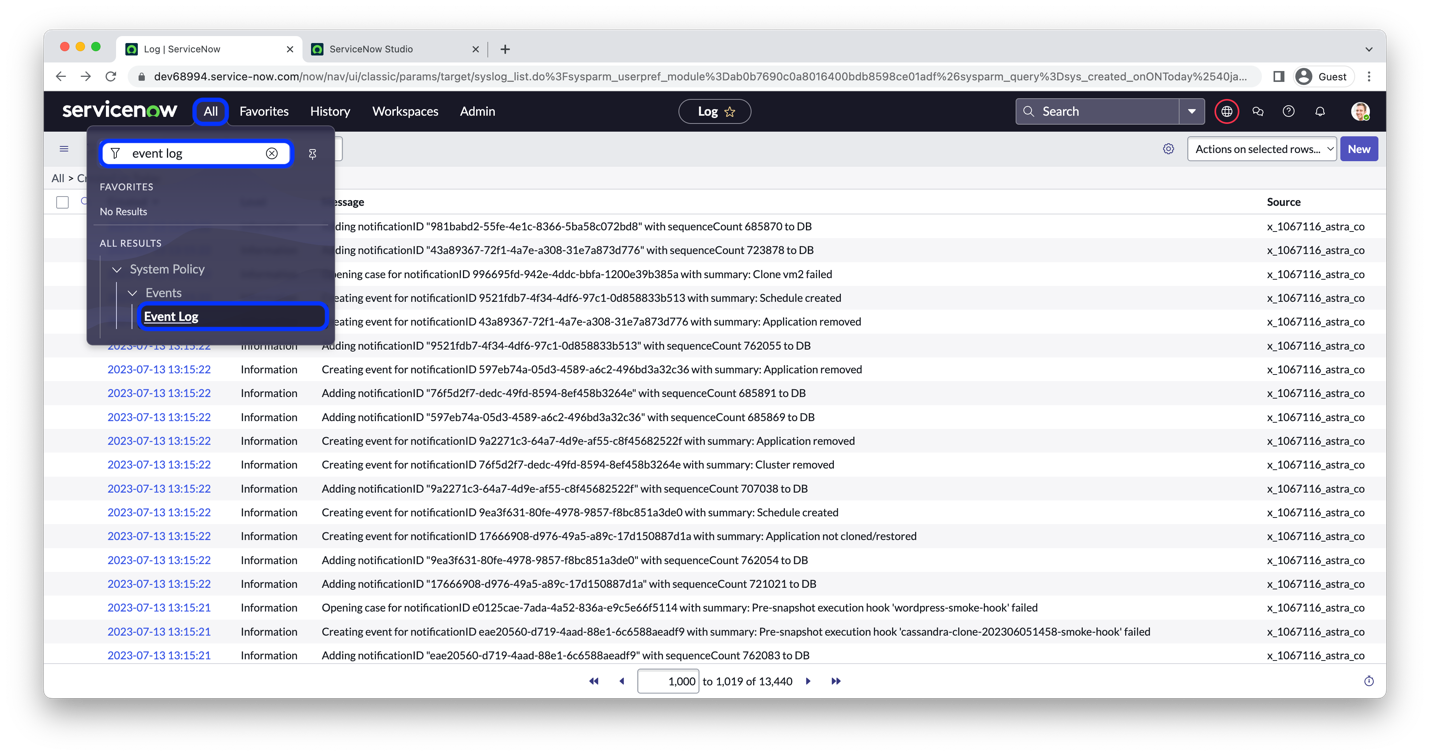This screenshot has height=756, width=1430.
Task: Toggle the select-all rows checkbox
Action: [x=63, y=202]
